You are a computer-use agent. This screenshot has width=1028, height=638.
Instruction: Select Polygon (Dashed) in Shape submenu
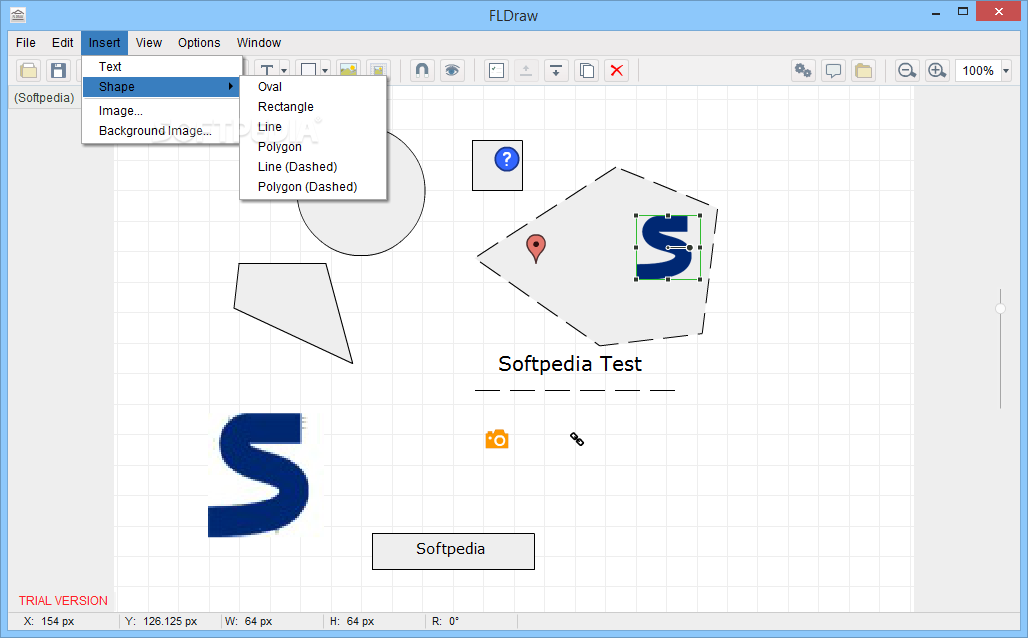tap(313, 186)
